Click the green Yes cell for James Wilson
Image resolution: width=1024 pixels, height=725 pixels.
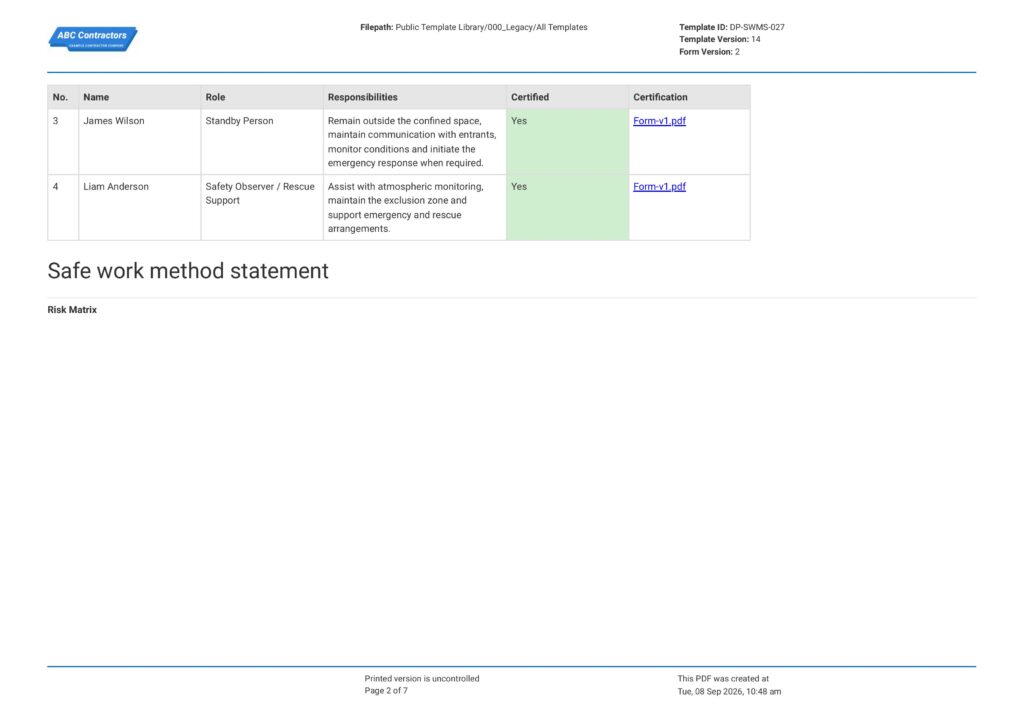point(568,142)
